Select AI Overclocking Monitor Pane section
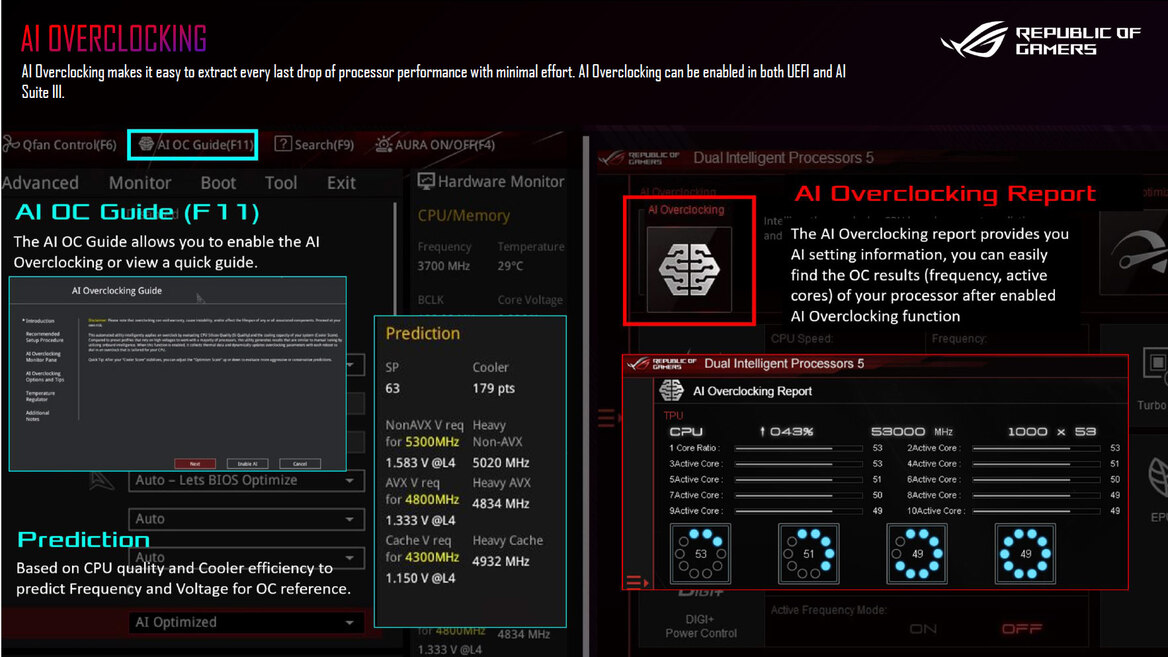This screenshot has height=657, width=1168. [43, 357]
